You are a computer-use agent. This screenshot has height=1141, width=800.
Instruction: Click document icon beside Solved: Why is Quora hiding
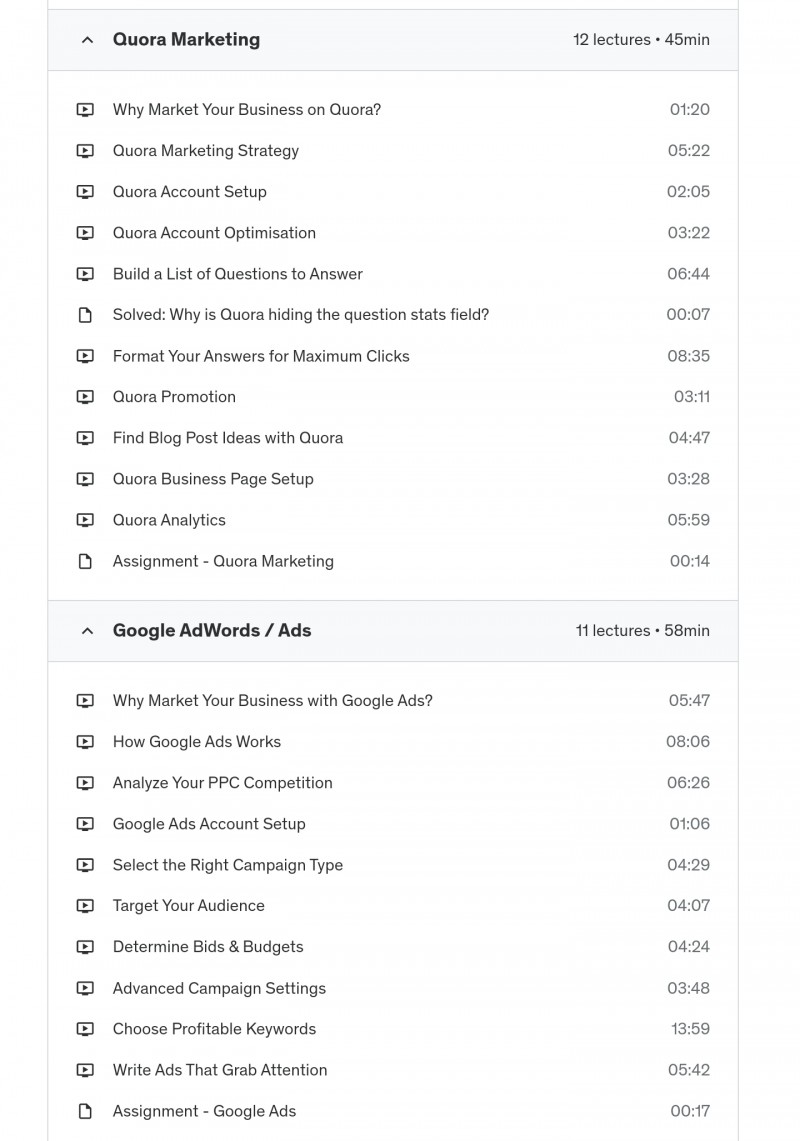point(85,315)
